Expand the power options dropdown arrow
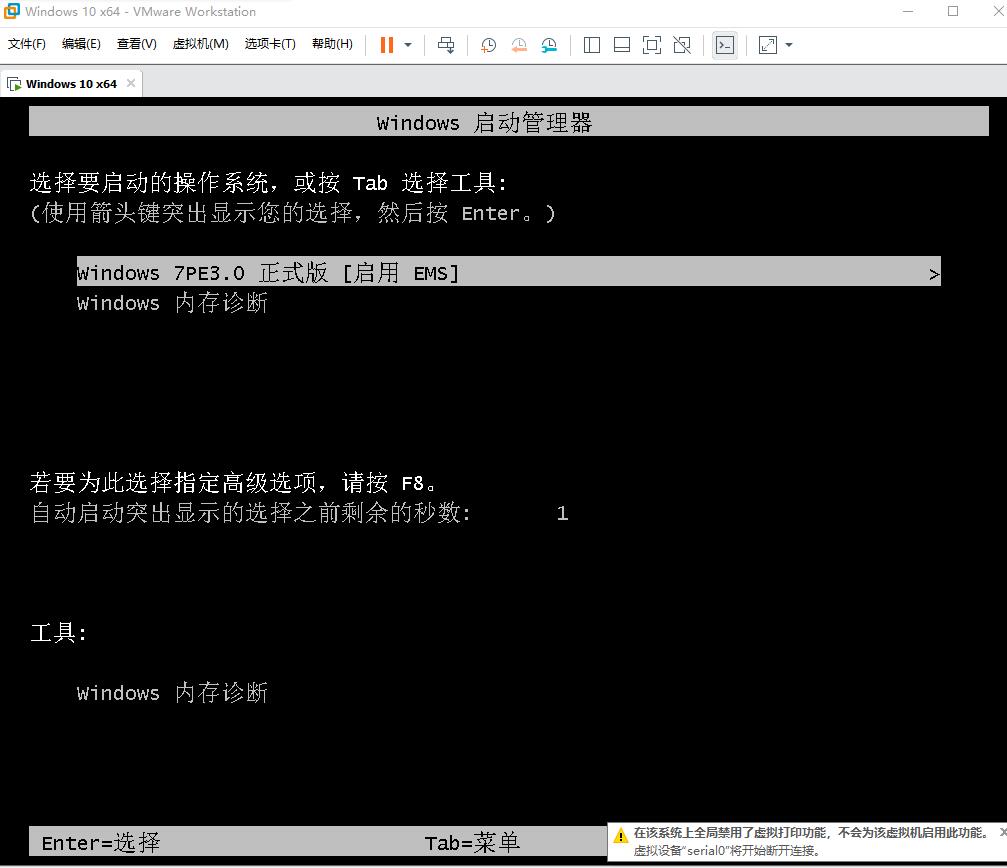 [408, 45]
